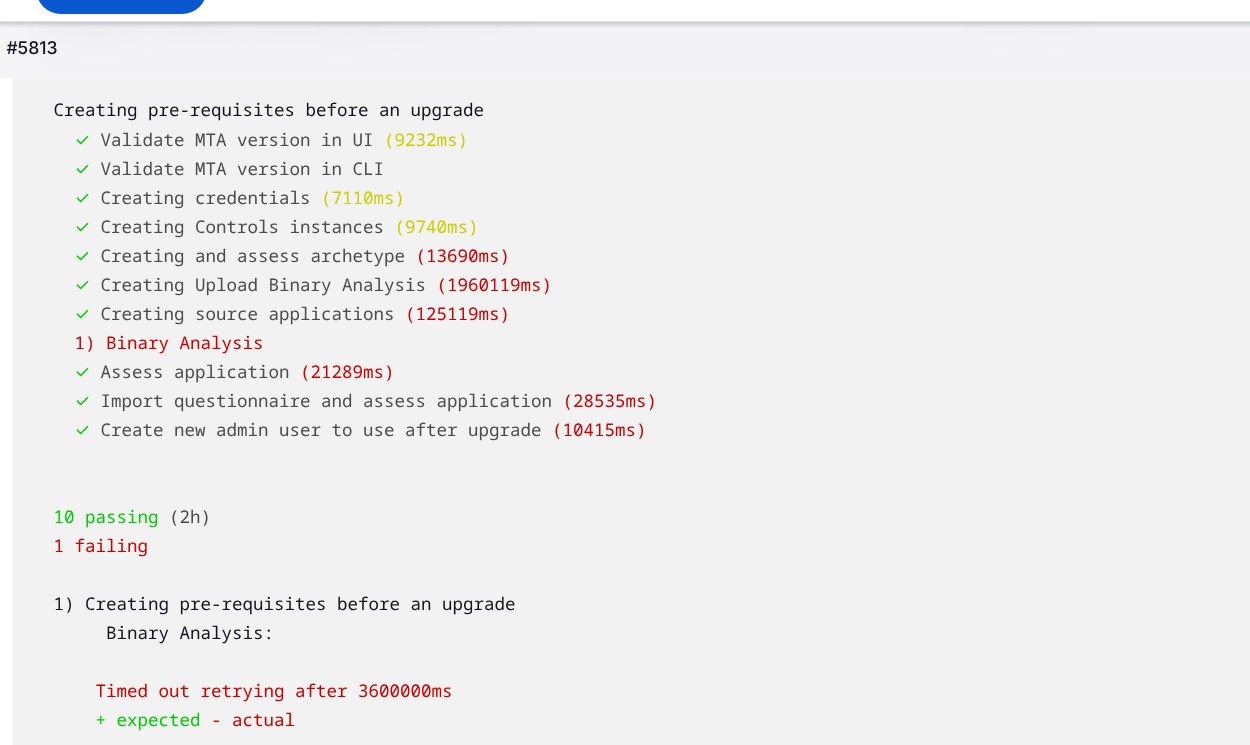Click the checkmark next to Assess application
Screen dimensions: 1250x745
82,373
